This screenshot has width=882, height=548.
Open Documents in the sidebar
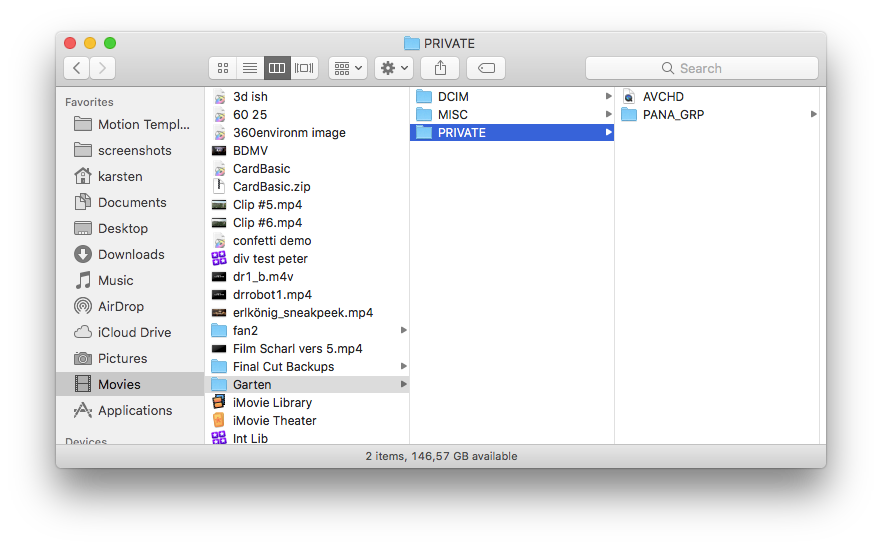click(132, 202)
